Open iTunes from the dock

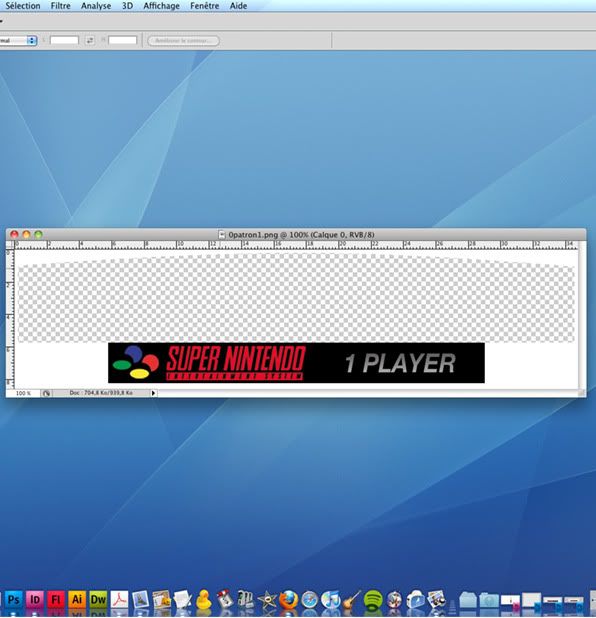click(x=331, y=600)
